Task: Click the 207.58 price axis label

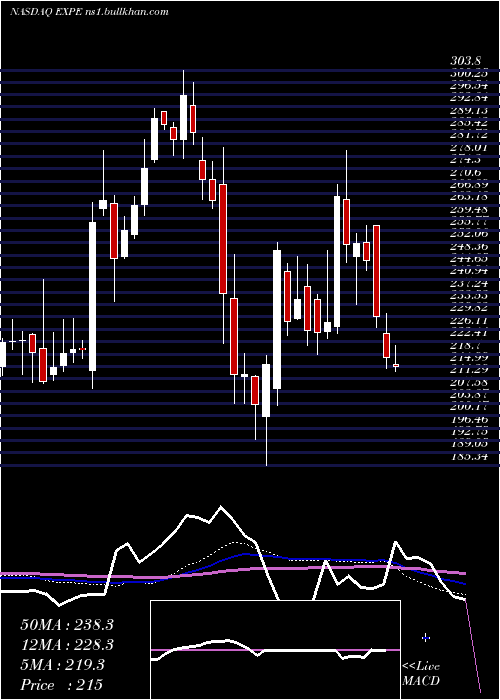Action: tap(468, 383)
